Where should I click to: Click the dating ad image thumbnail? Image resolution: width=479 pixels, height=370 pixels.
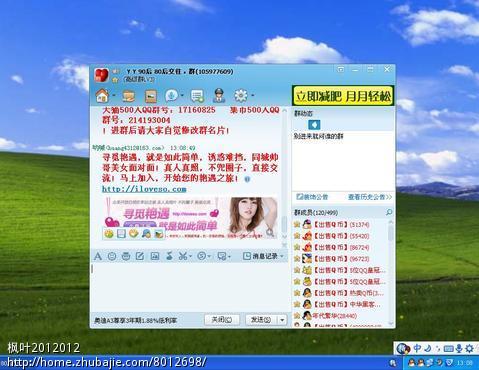pyautogui.click(x=191, y=217)
